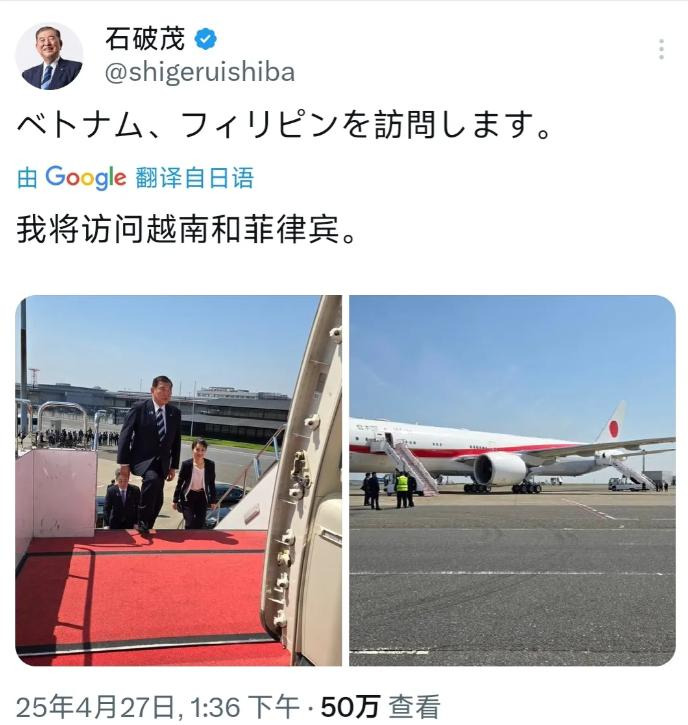The height and width of the screenshot is (725, 688).
Task: Click the man in suit climbing stairs
Action: (x=150, y=453)
